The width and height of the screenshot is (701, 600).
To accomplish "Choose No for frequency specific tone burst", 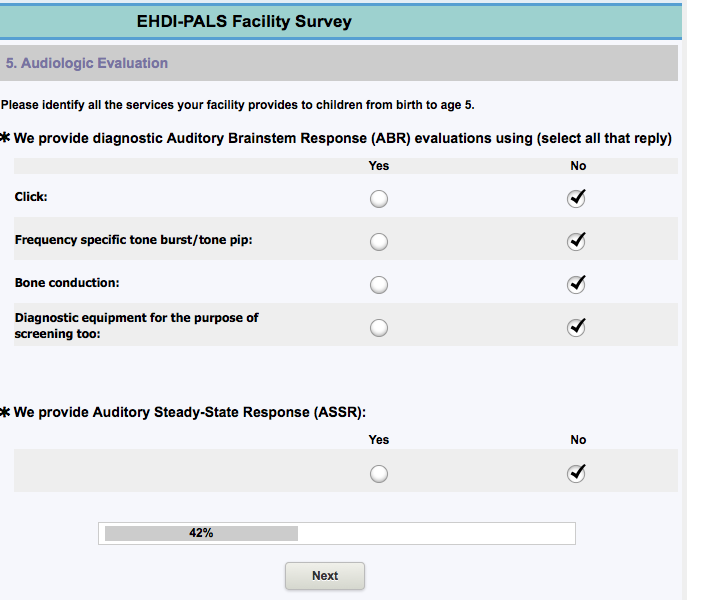I will point(576,242).
